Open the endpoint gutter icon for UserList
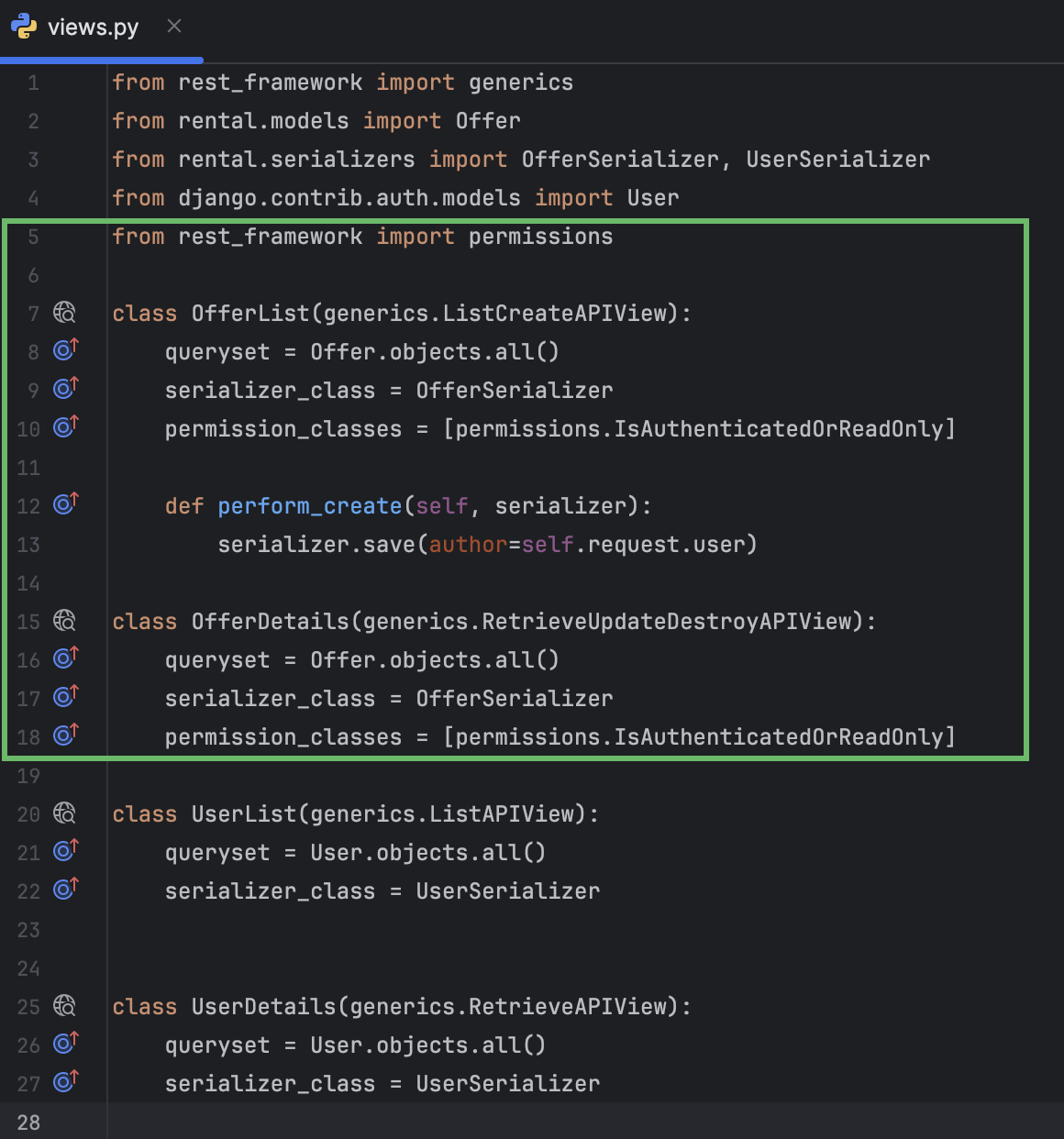1064x1139 pixels. tap(64, 814)
